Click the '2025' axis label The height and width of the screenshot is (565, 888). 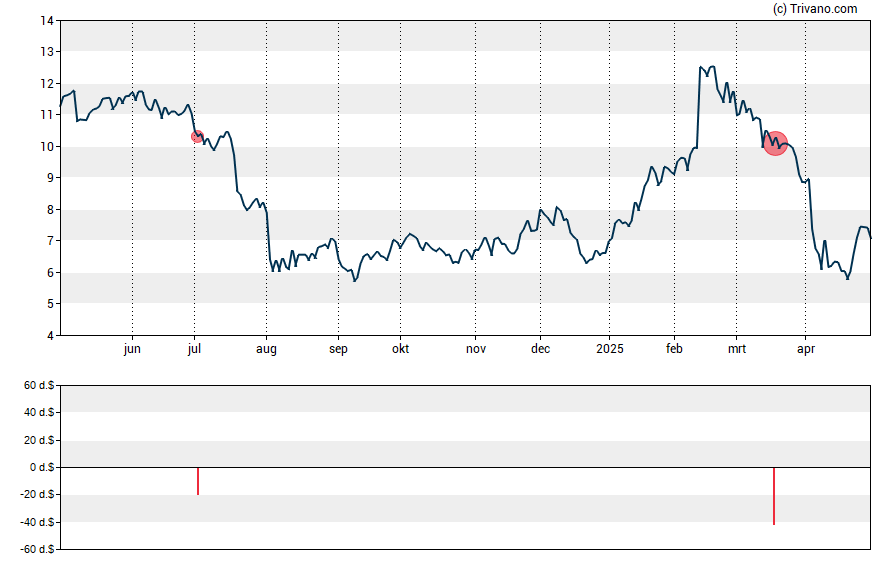(x=609, y=349)
